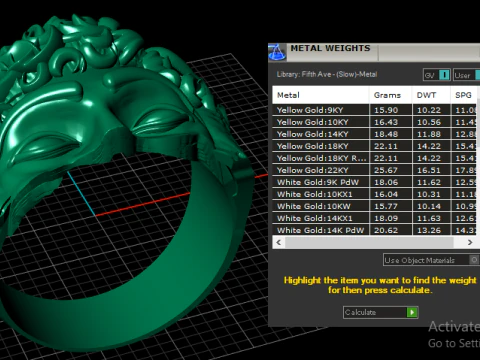The width and height of the screenshot is (480, 360).
Task: Click the 11.62 DWT cell
Action: coord(432,182)
